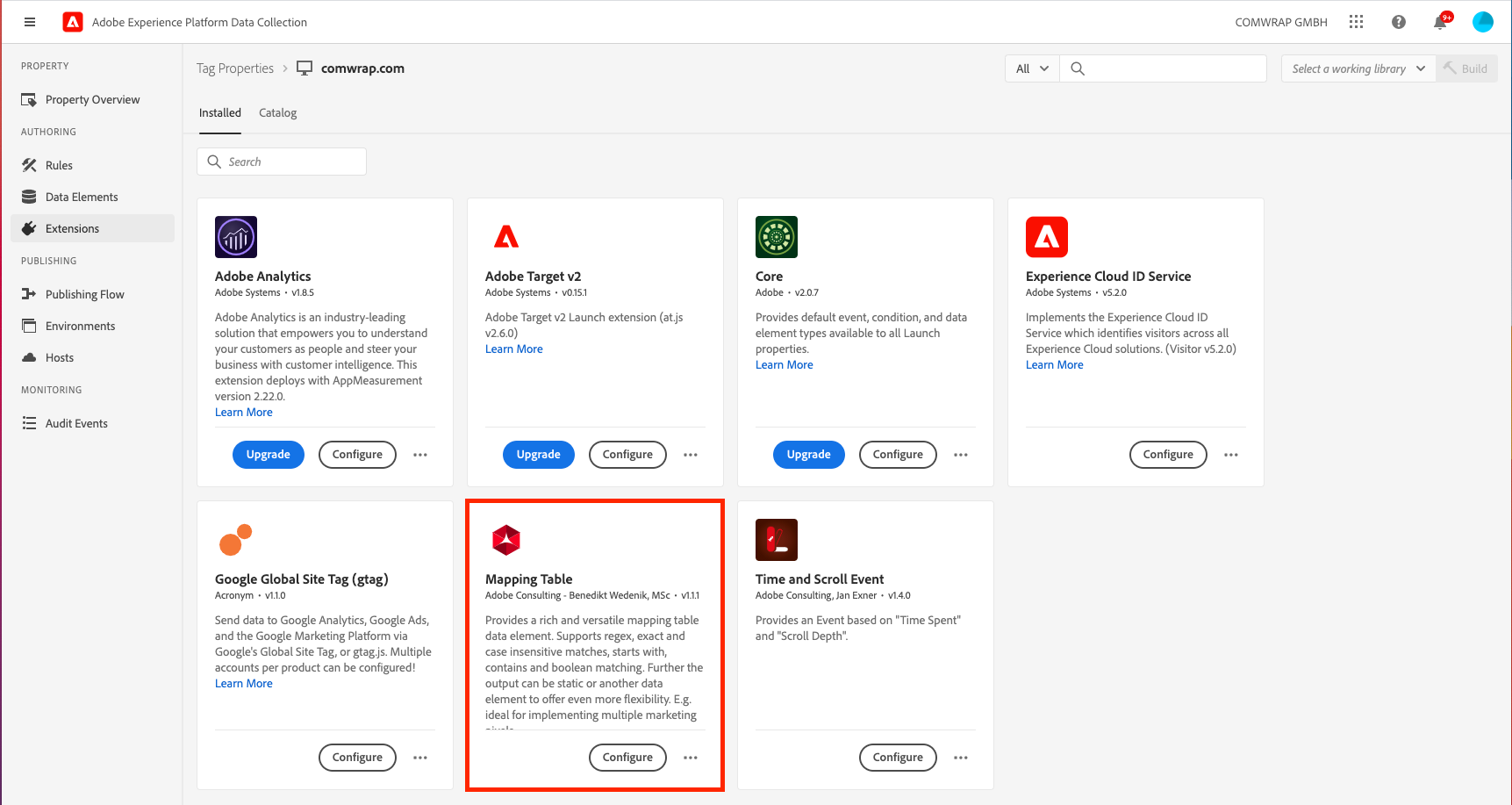Click the search magnifier icon in top bar

pyautogui.click(x=1078, y=68)
